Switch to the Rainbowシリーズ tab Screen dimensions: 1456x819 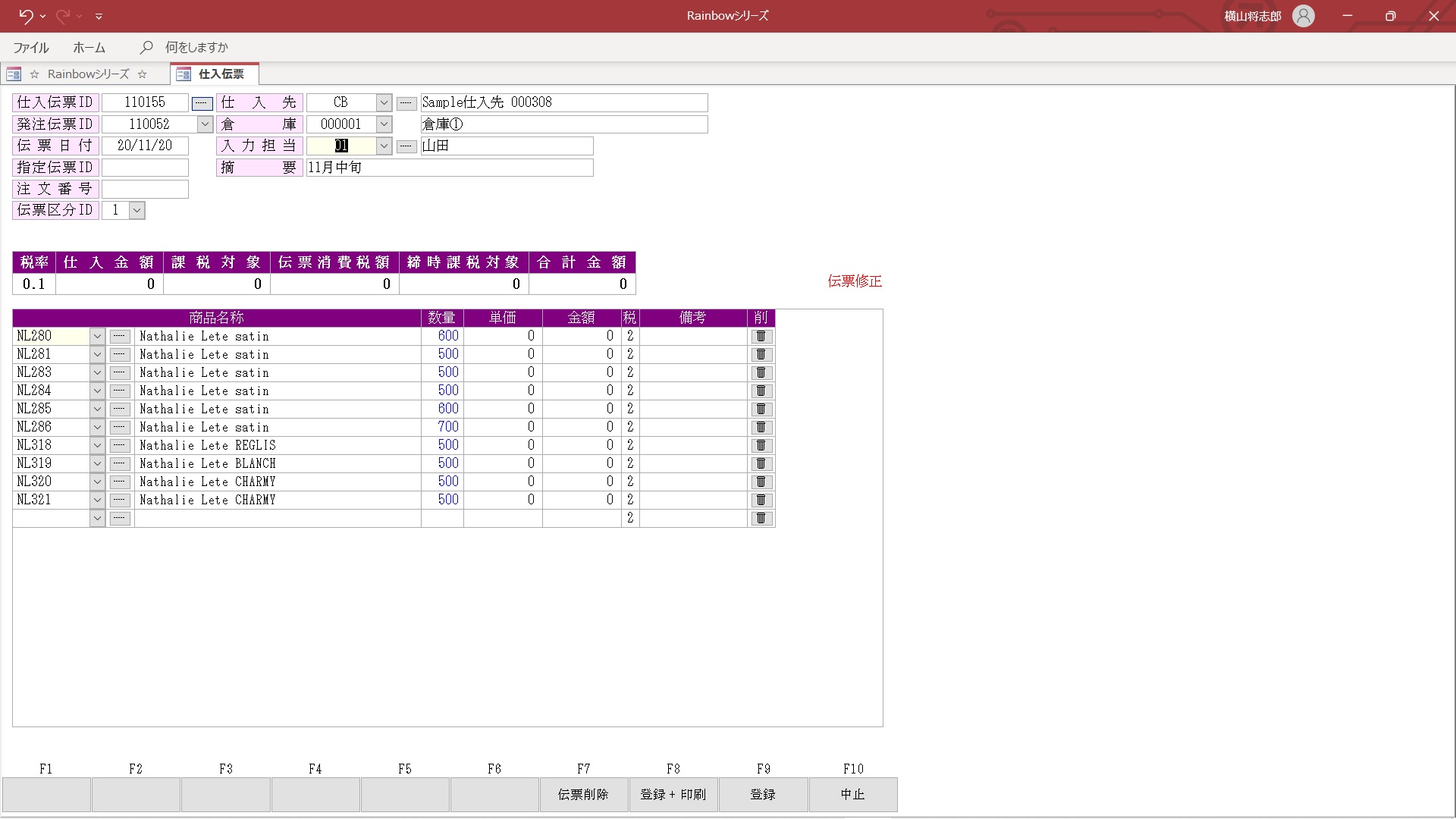(87, 74)
